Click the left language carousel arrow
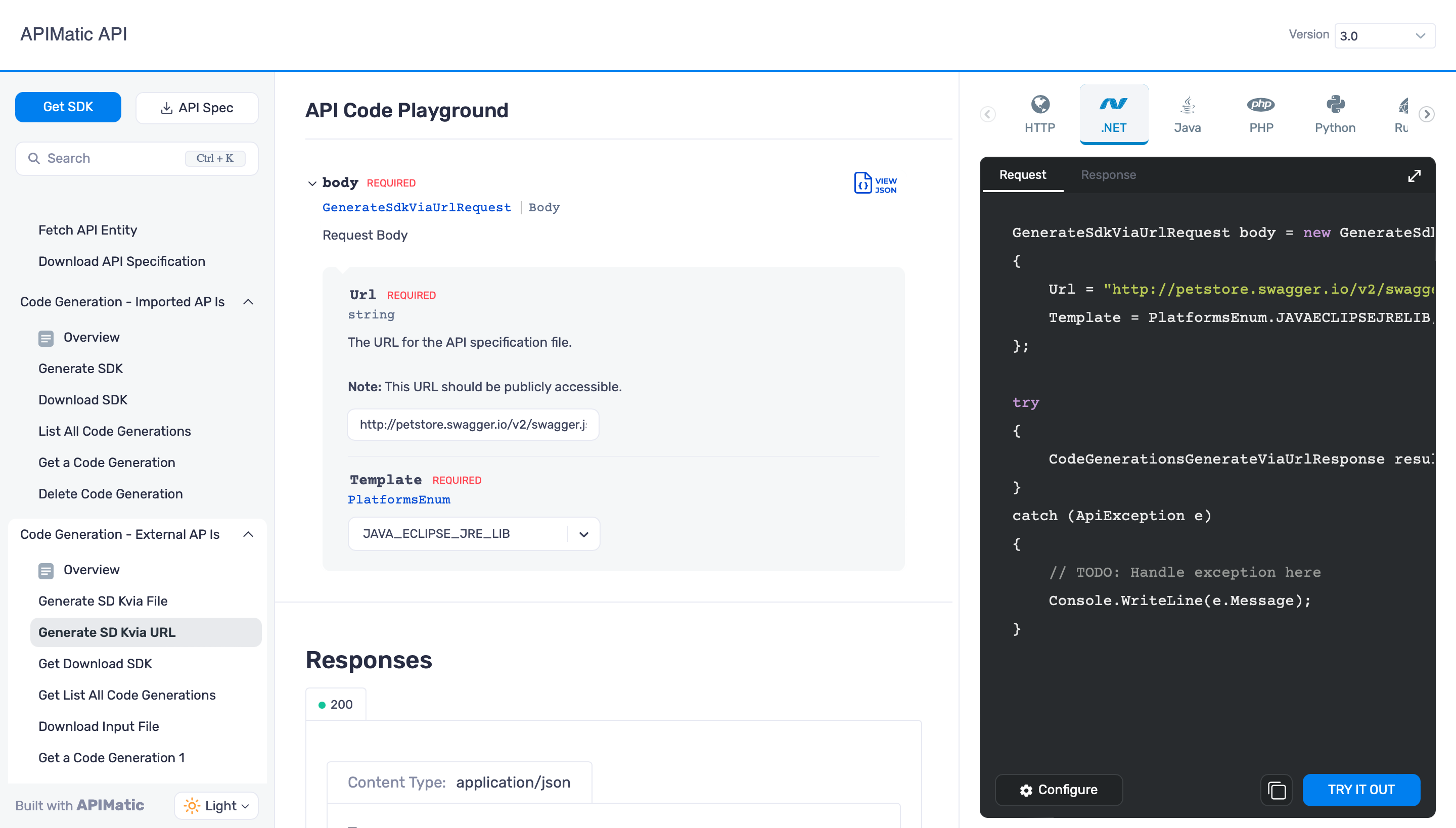Viewport: 1456px width, 828px height. 987,114
